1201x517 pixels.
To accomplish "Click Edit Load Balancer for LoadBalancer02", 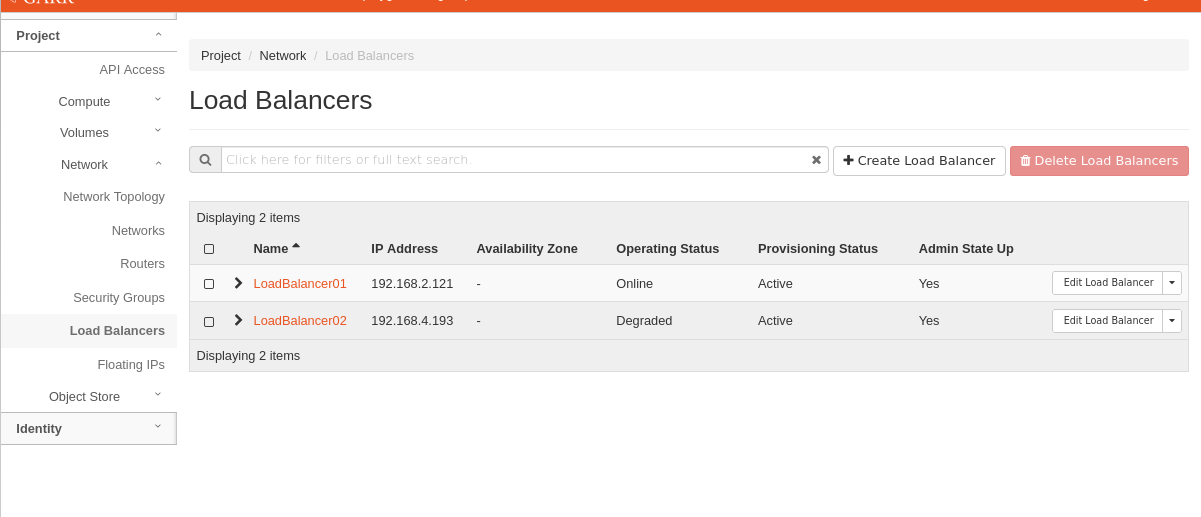I will [1107, 321].
